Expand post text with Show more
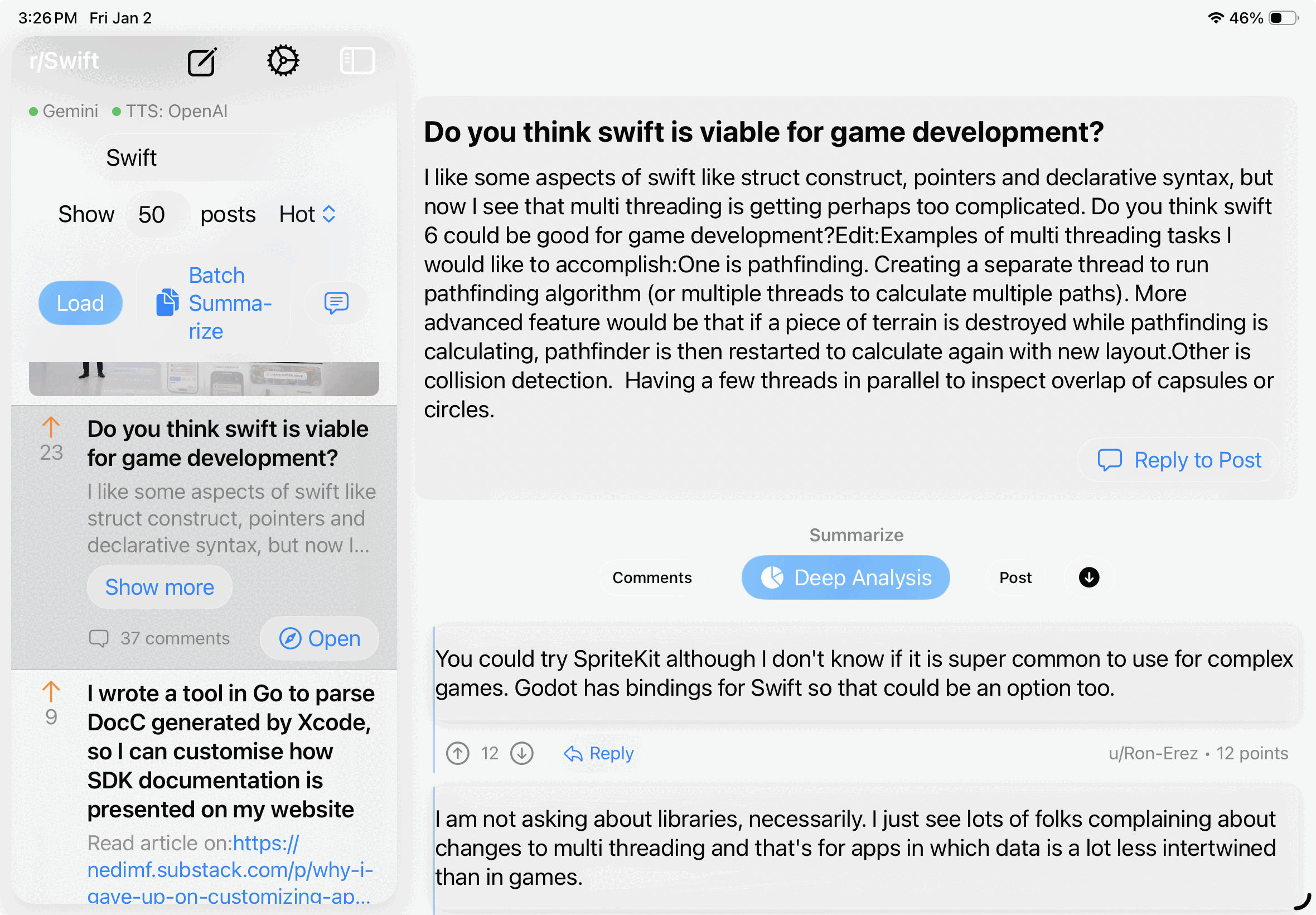1316x915 pixels. click(159, 587)
